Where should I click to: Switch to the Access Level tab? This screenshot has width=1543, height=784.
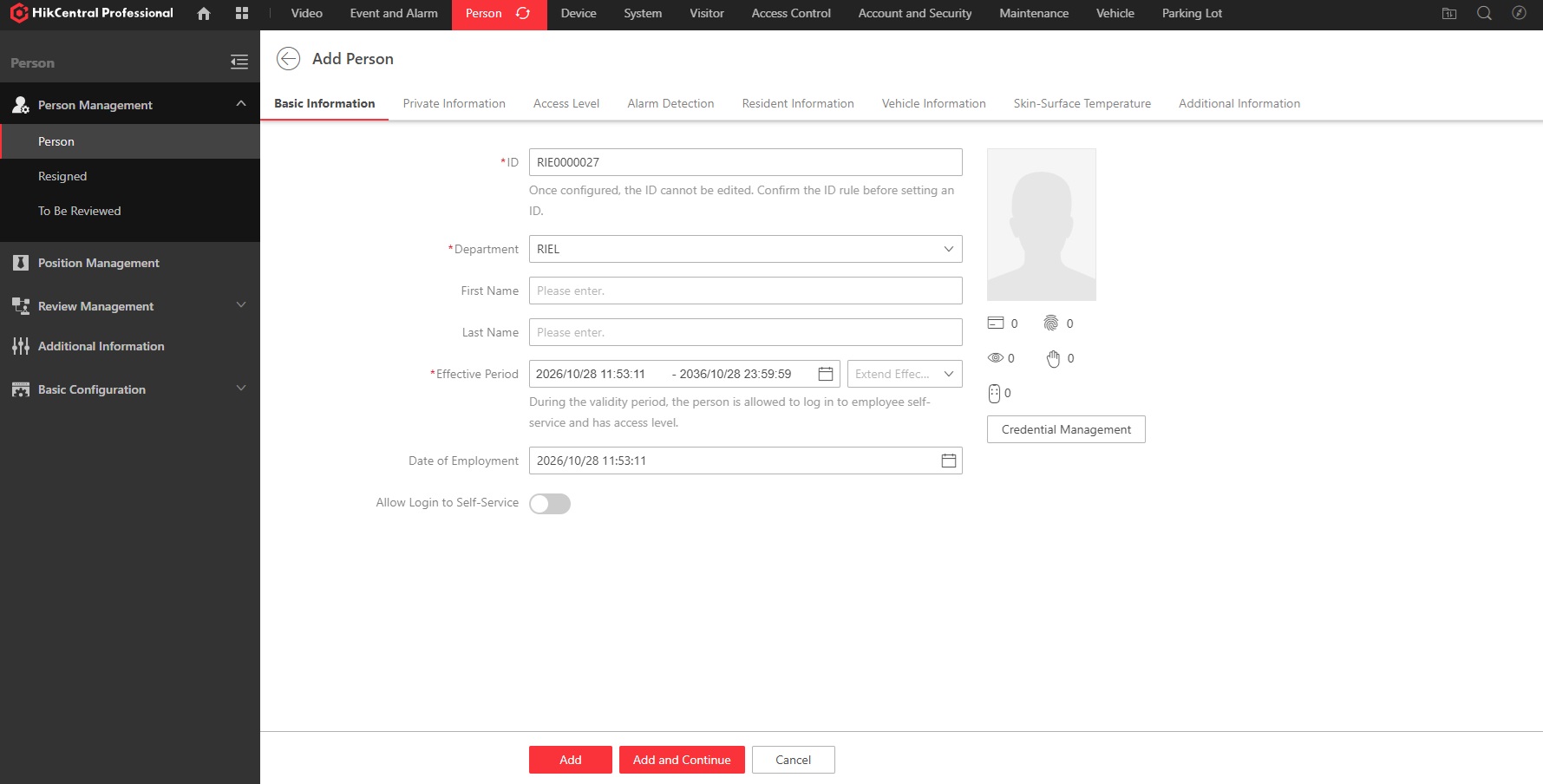tap(566, 103)
